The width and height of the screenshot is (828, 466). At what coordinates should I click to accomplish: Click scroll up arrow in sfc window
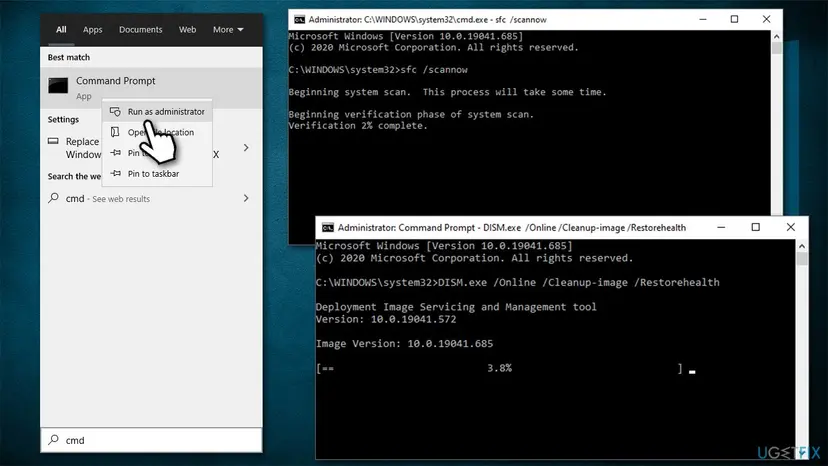click(776, 36)
